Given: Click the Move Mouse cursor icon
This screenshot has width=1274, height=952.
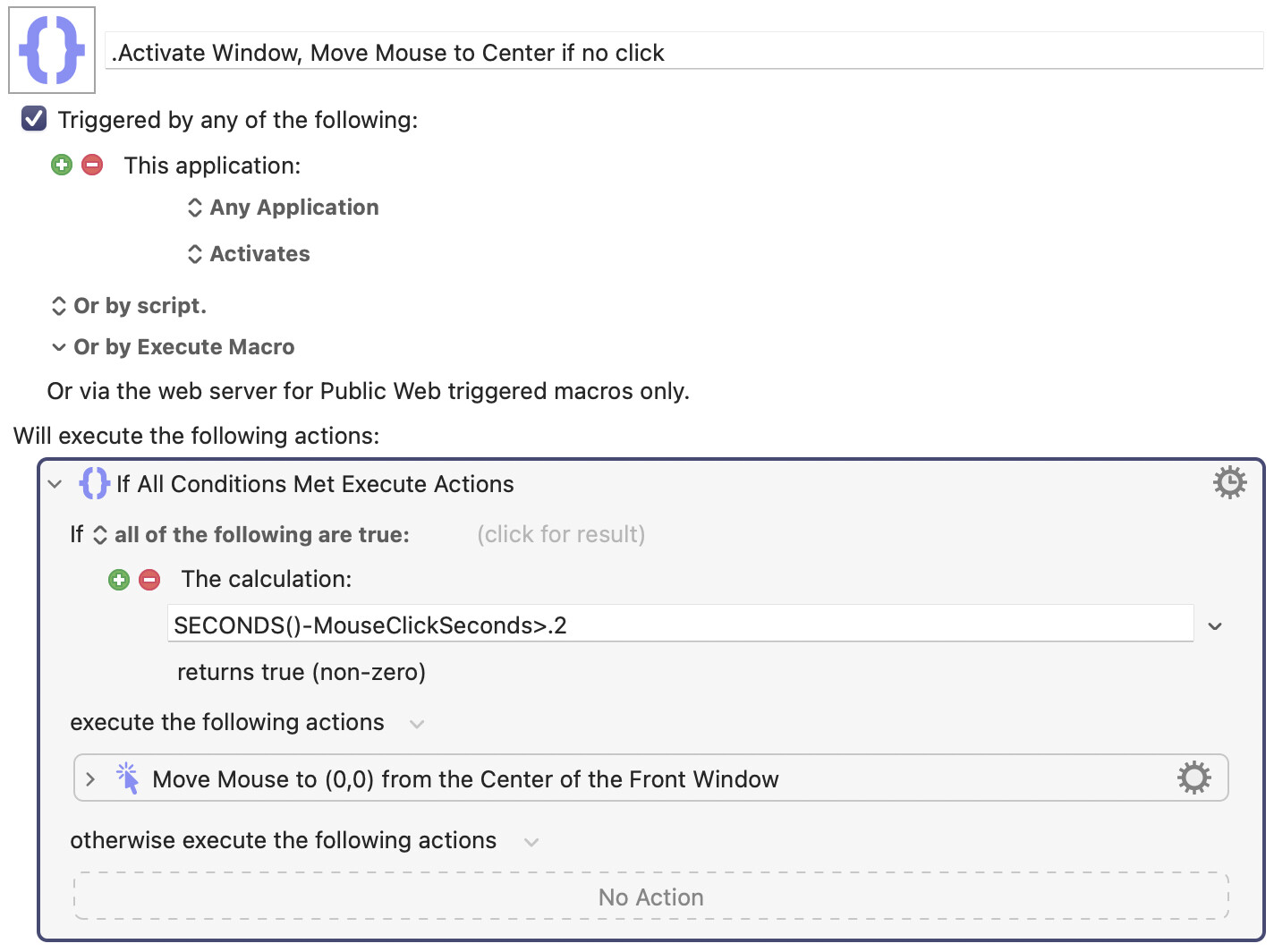Looking at the screenshot, I should point(128,778).
